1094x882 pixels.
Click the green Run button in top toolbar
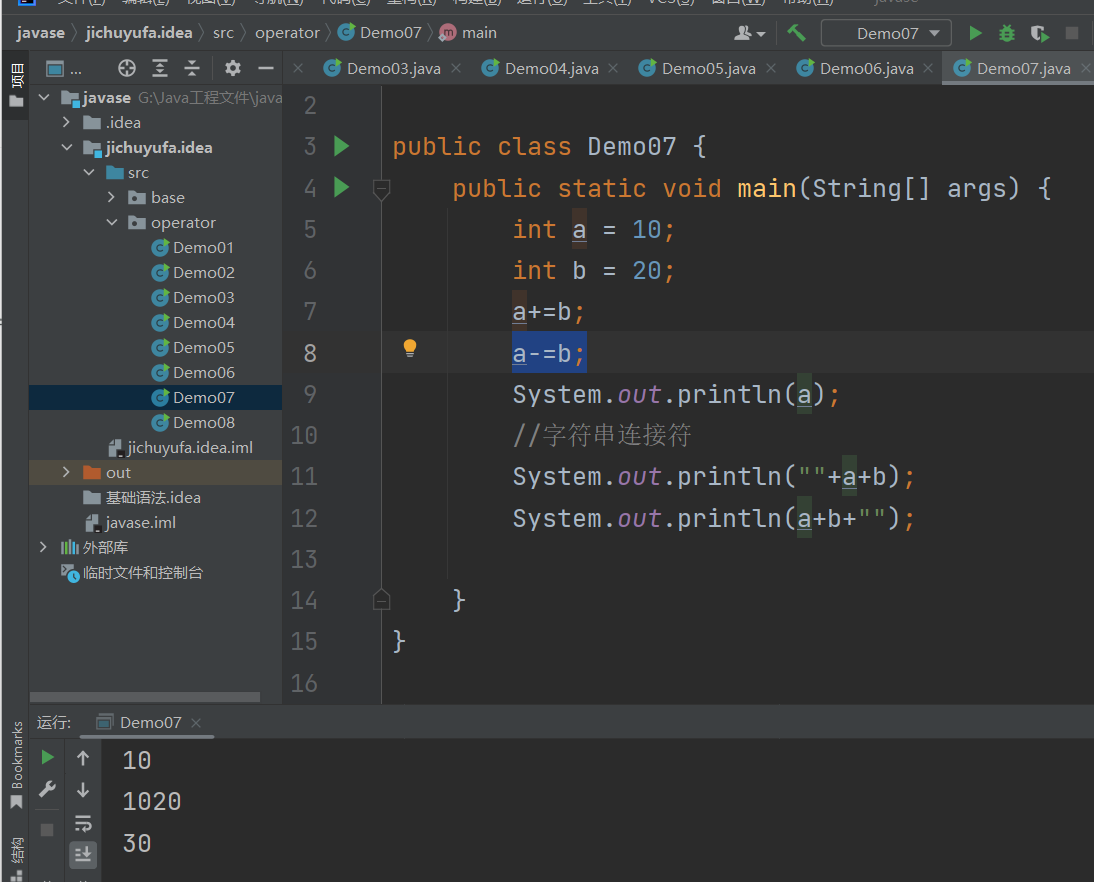point(975,33)
